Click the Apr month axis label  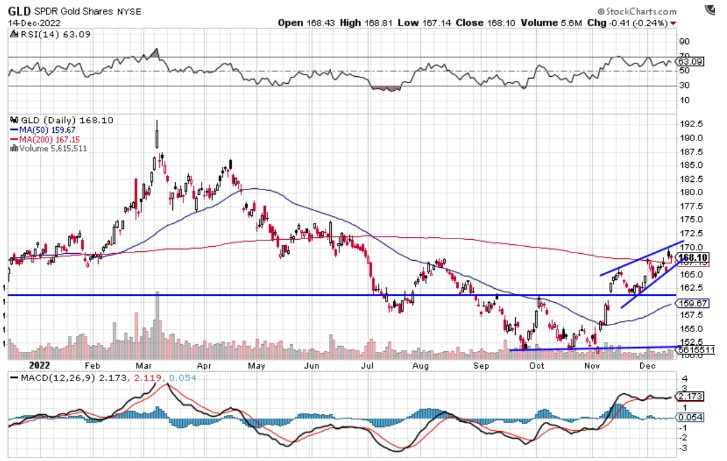click(x=204, y=365)
